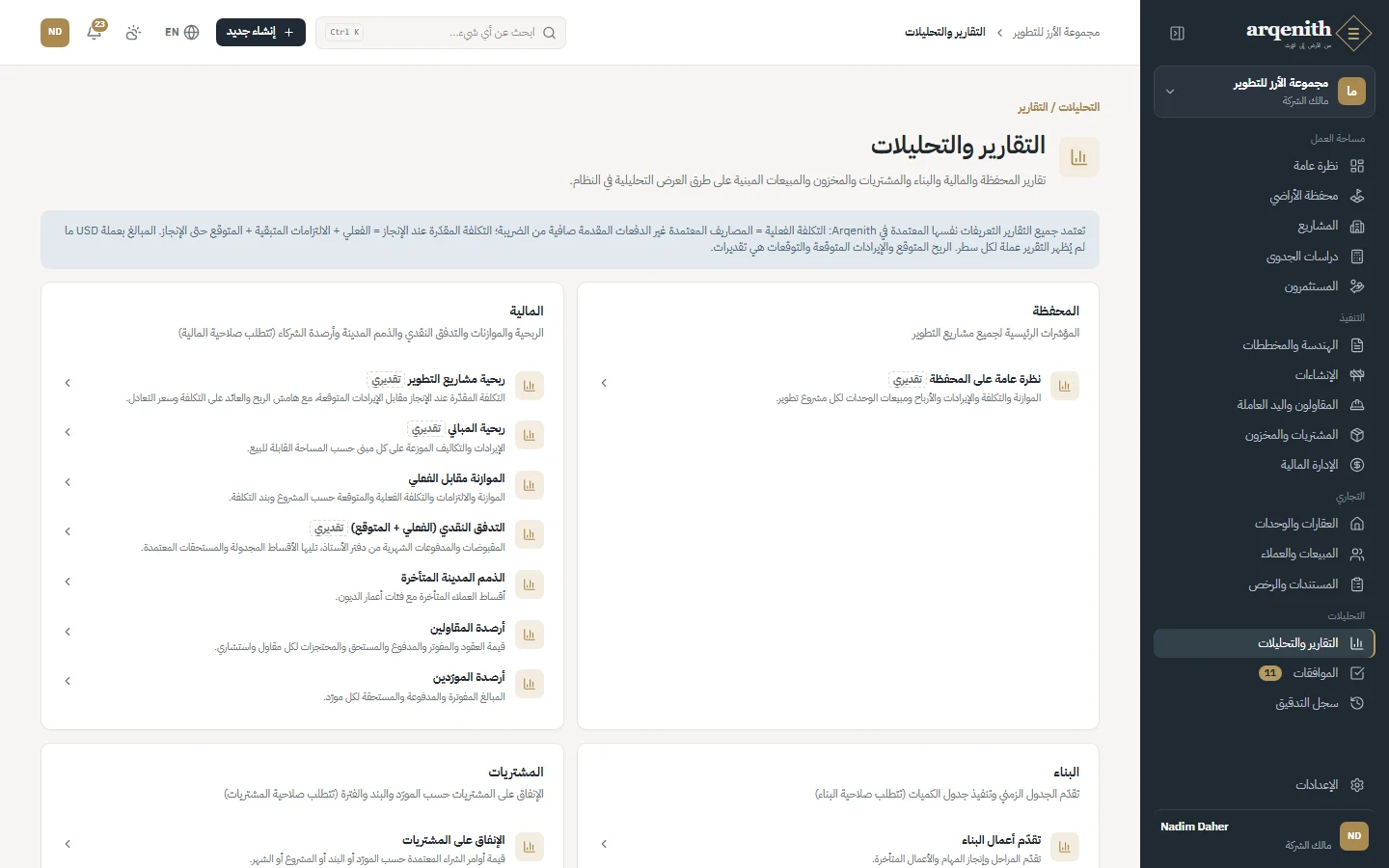Screen dimensions: 1389x868
Task: Focus the ابحث عن أي شيء search field
Action: pyautogui.click(x=441, y=32)
